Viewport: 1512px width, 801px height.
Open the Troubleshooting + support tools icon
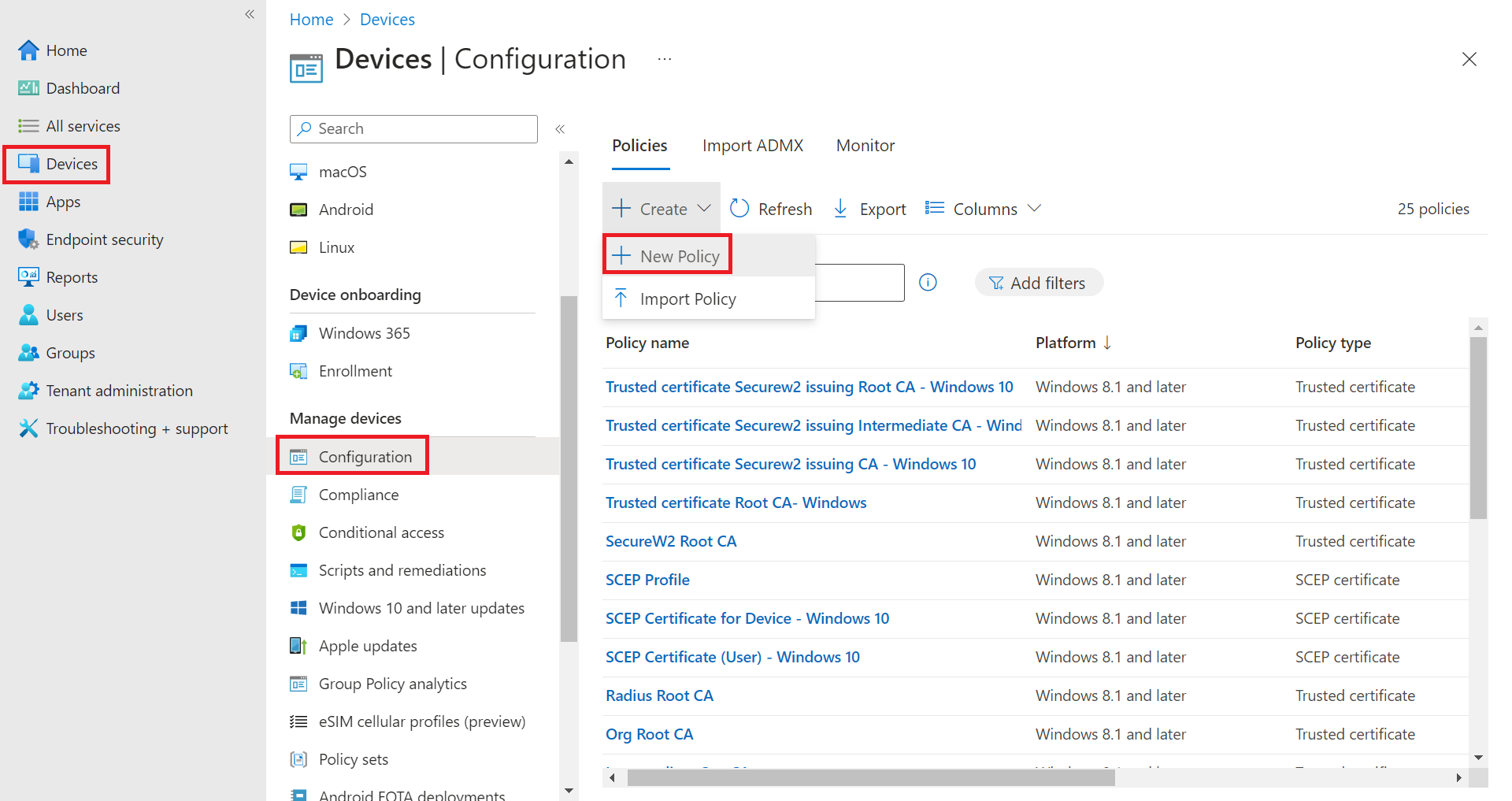[28, 428]
